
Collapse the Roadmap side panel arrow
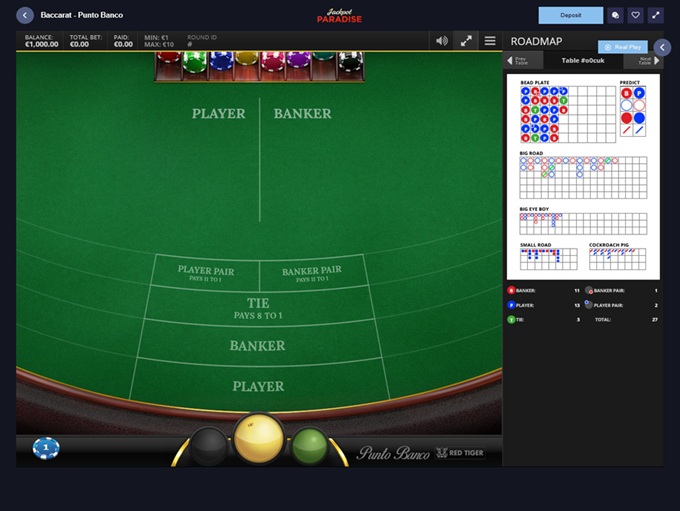[662, 47]
